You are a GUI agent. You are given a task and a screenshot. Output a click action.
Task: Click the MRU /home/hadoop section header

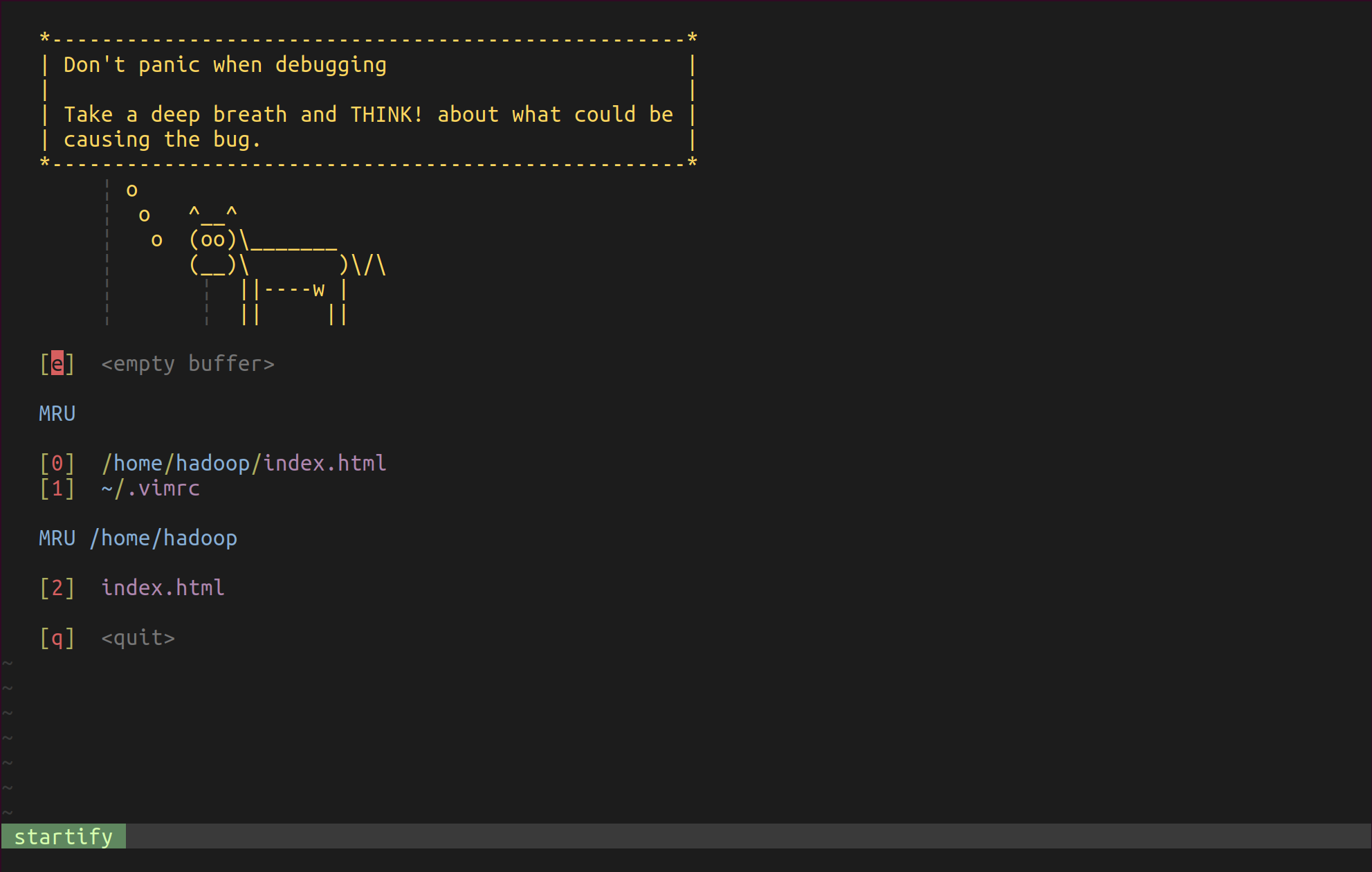[x=138, y=538]
